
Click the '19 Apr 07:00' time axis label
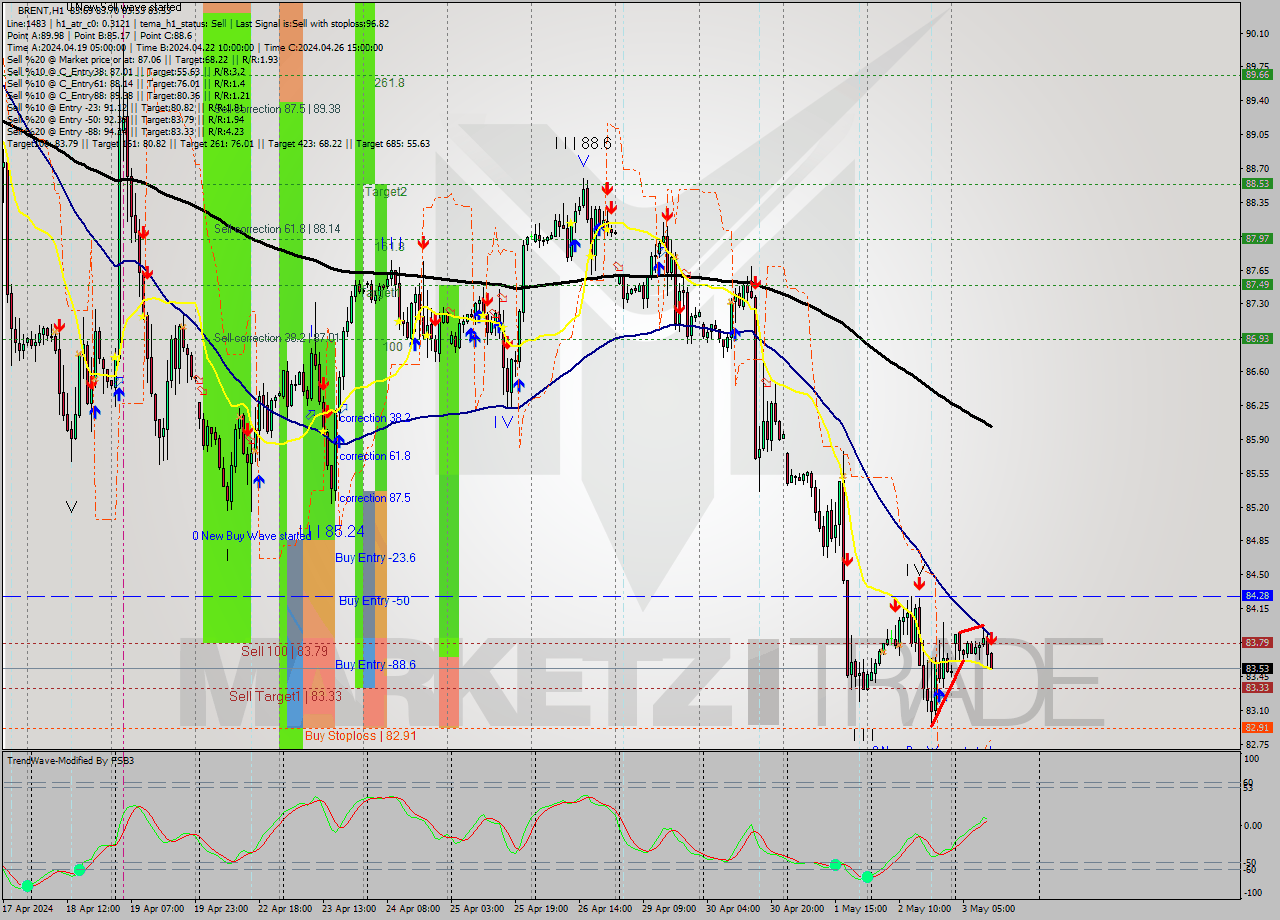(x=158, y=909)
